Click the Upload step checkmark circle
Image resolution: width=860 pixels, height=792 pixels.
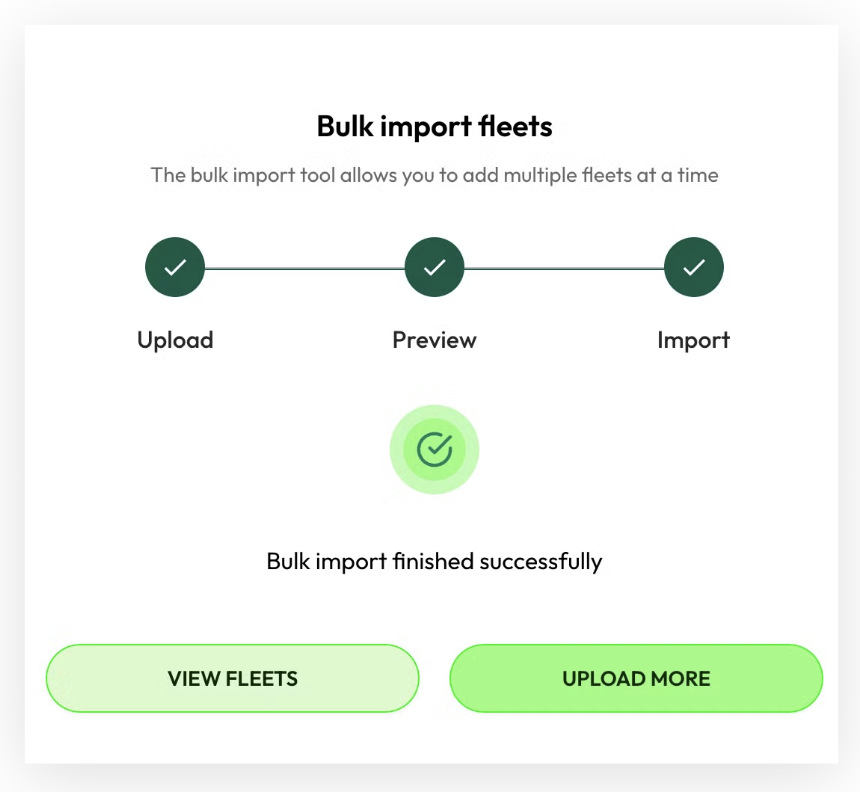(x=175, y=268)
